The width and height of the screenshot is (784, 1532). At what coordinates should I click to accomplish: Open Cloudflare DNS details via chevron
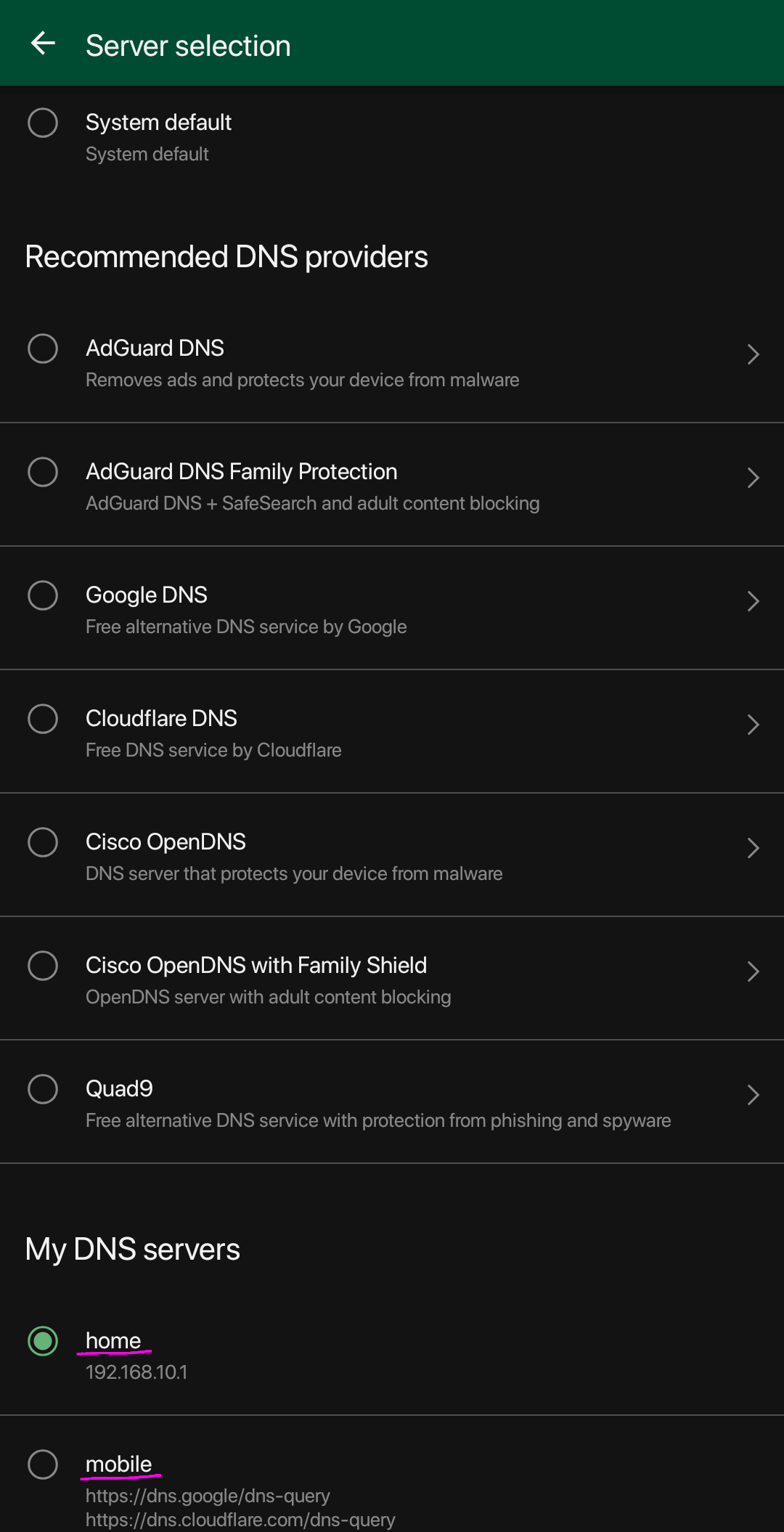[x=753, y=725]
